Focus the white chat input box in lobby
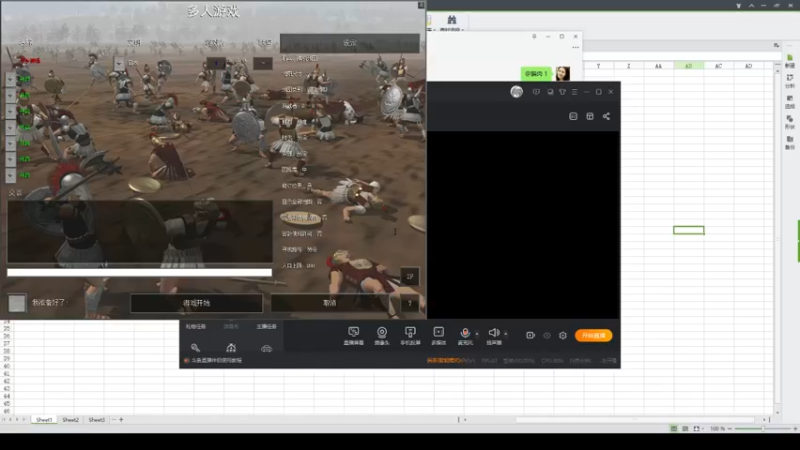800x450 pixels. (139, 272)
